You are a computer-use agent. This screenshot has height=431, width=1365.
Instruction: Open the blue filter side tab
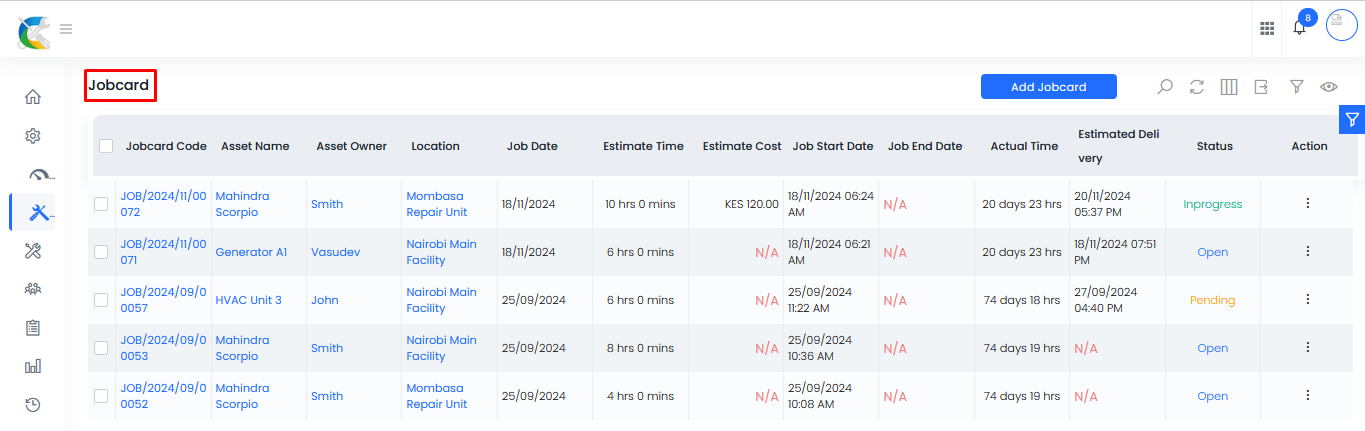1352,119
